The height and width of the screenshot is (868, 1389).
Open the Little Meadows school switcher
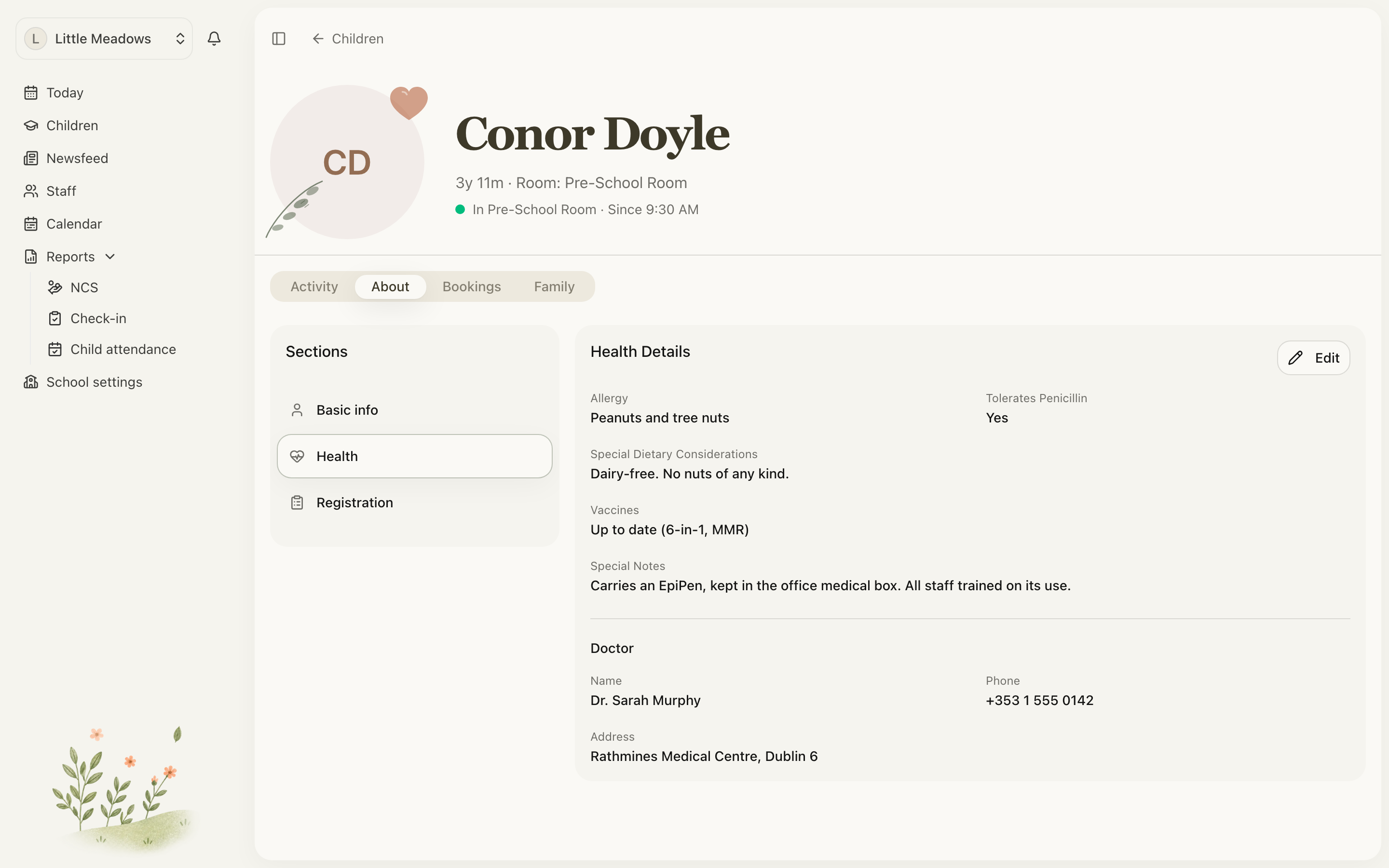coord(104,39)
